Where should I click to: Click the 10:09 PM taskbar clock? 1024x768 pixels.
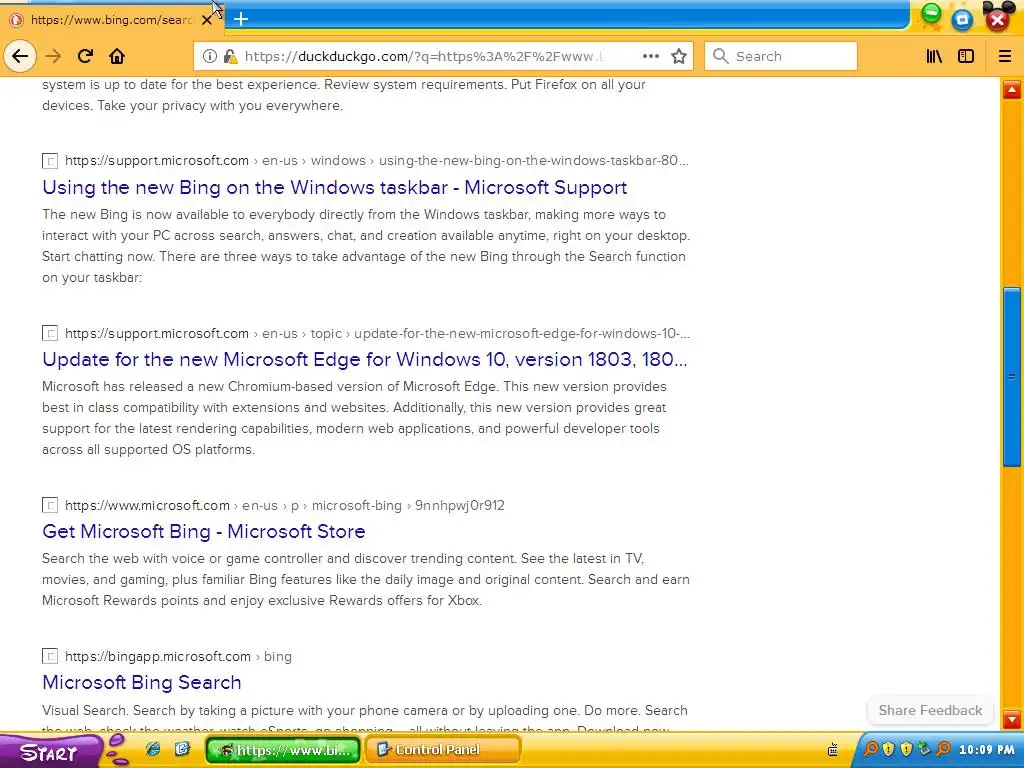point(987,750)
